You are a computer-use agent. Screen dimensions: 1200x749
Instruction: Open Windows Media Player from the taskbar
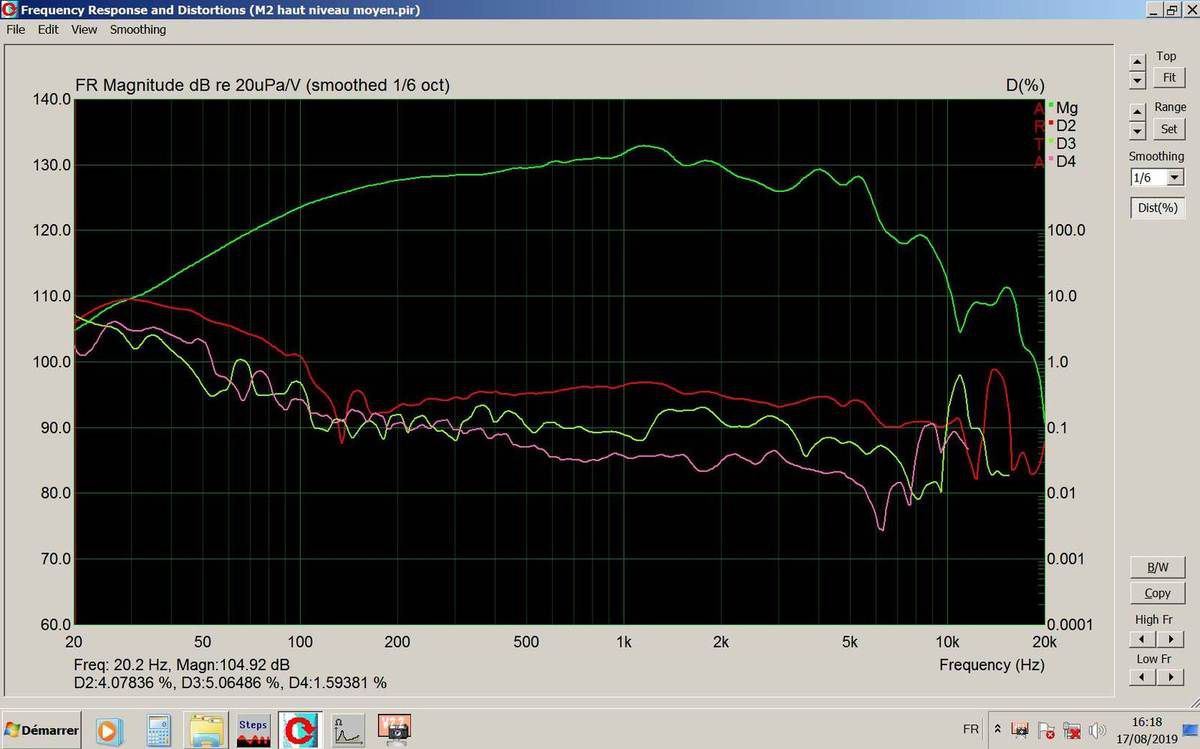click(108, 730)
